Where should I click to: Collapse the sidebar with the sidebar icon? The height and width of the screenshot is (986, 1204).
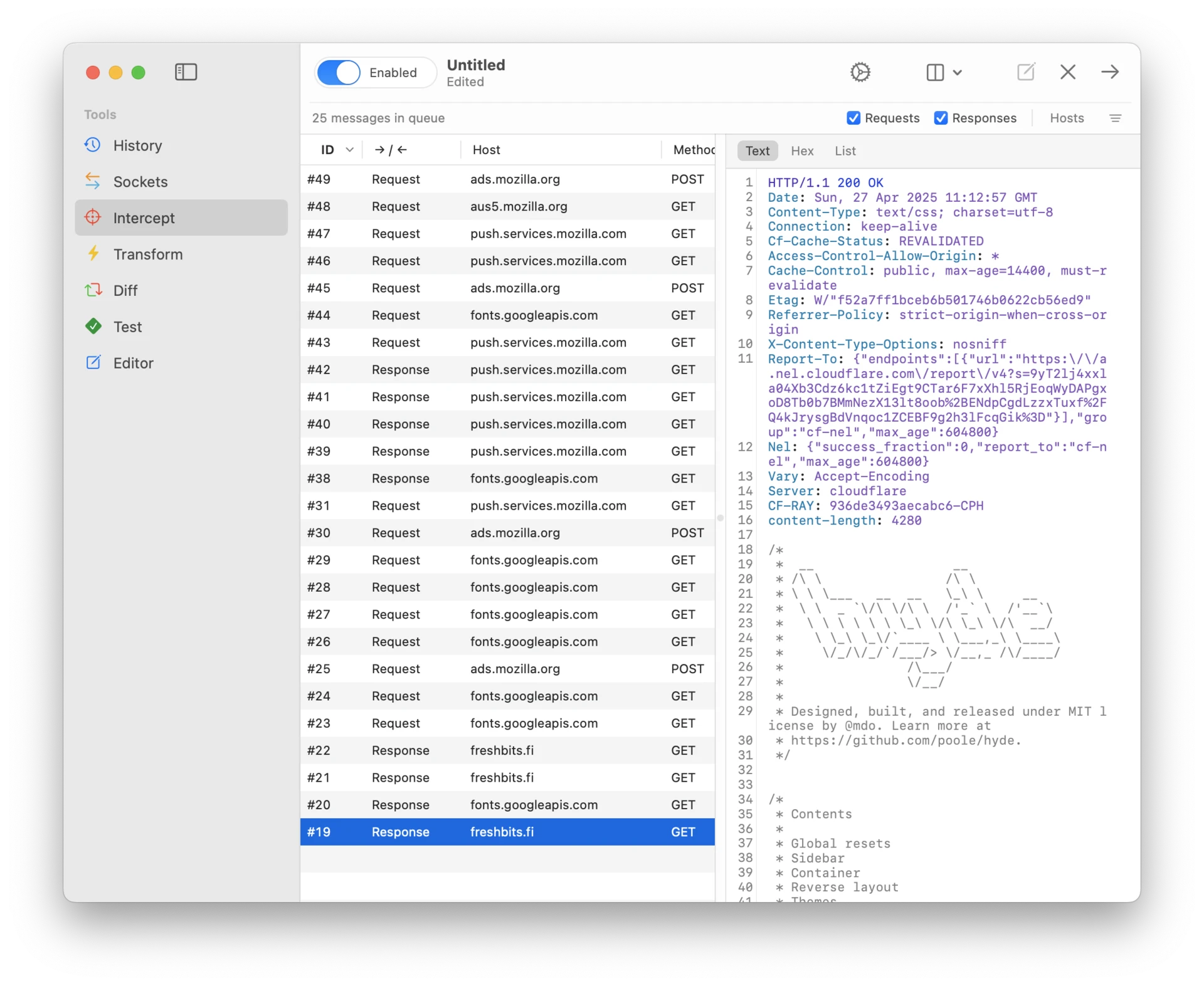click(x=186, y=72)
